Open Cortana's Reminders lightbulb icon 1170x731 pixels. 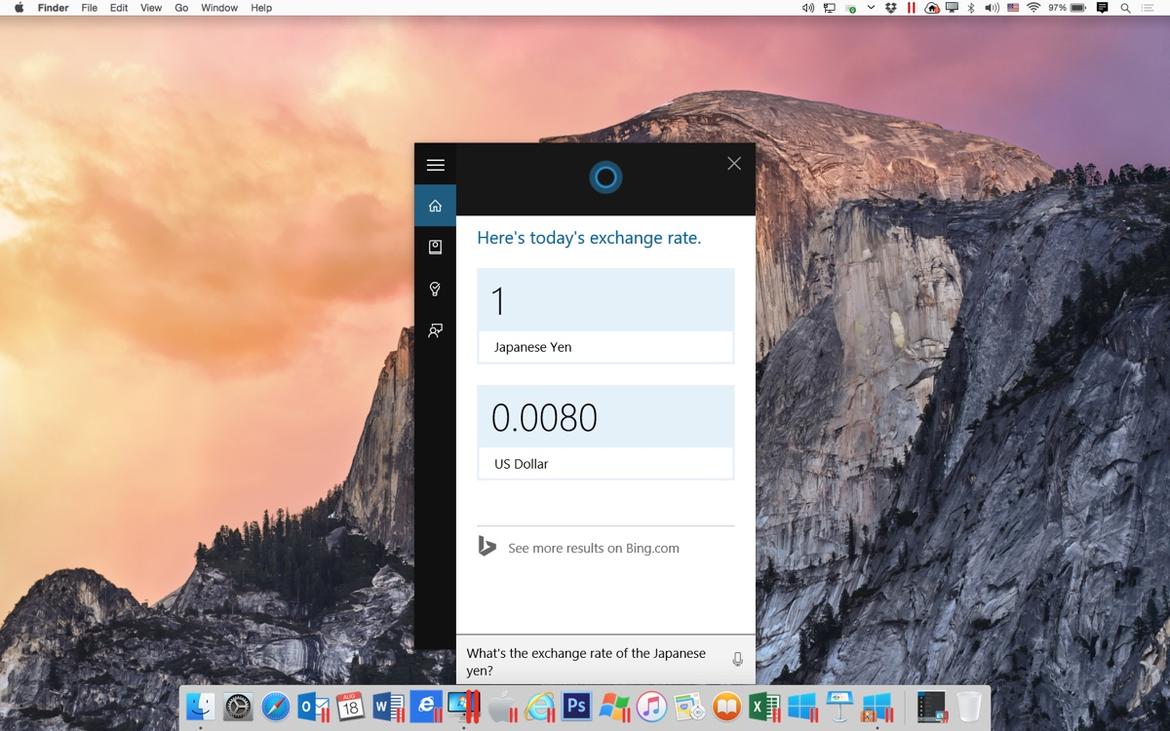[x=435, y=289]
